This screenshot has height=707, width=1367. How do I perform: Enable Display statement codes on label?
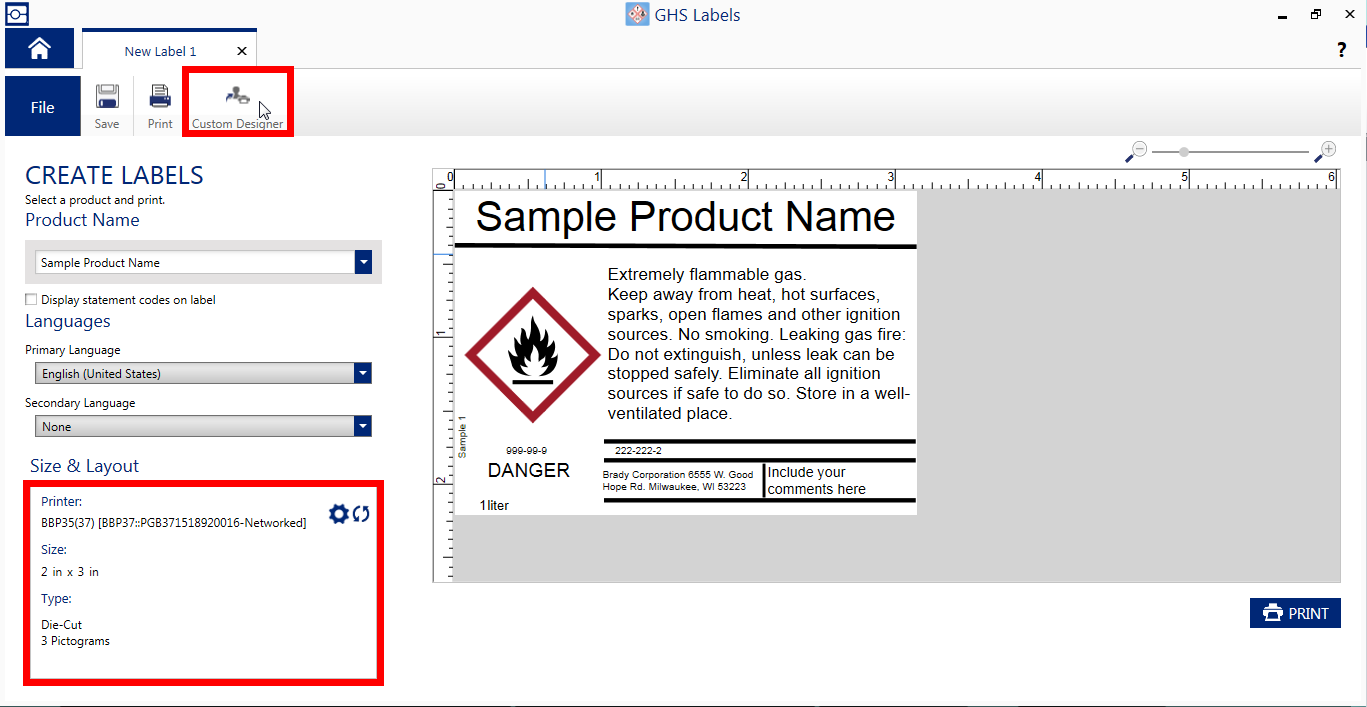[x=31, y=300]
